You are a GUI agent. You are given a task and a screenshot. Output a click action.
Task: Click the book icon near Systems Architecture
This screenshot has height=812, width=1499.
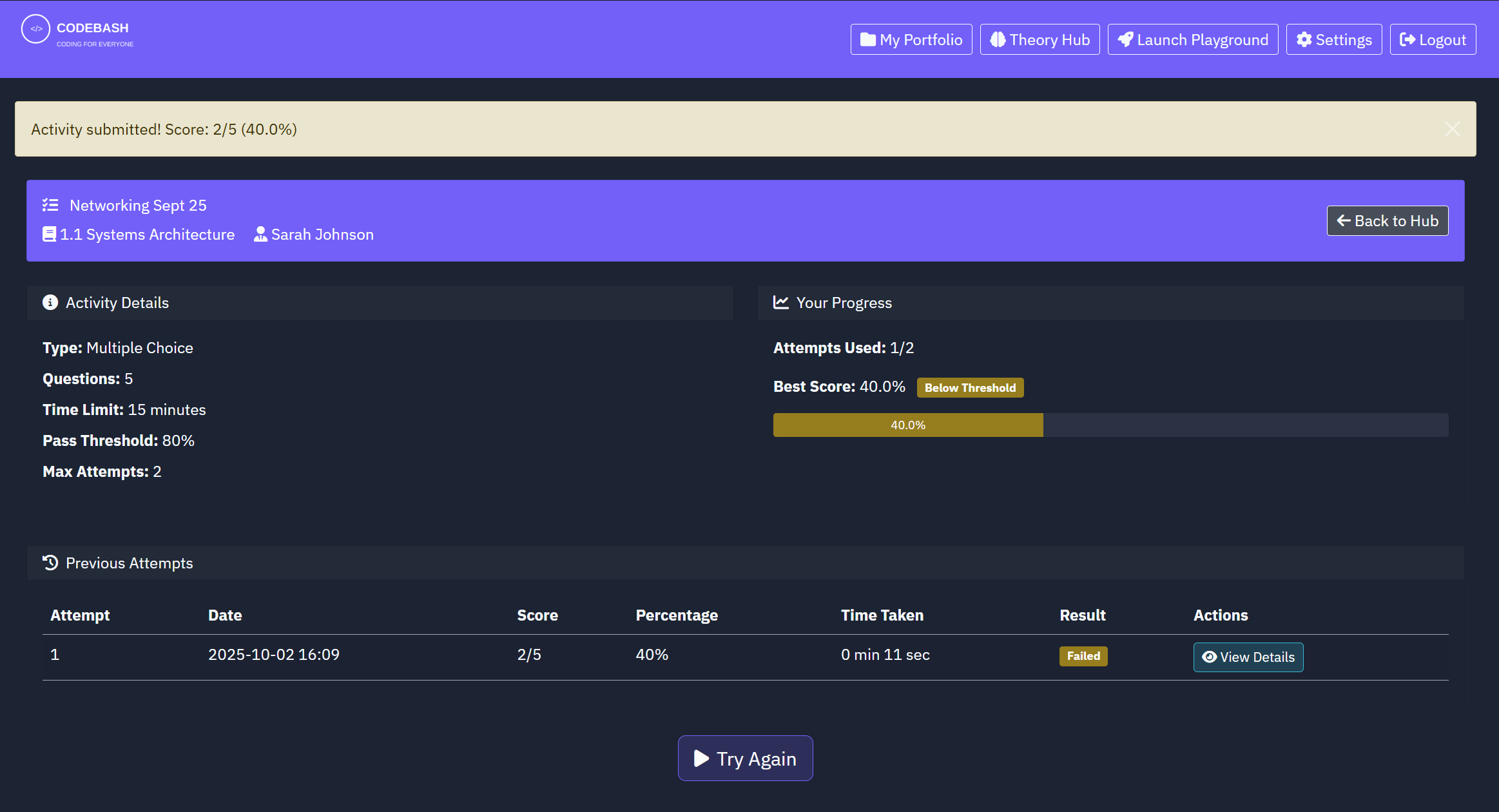click(x=49, y=235)
